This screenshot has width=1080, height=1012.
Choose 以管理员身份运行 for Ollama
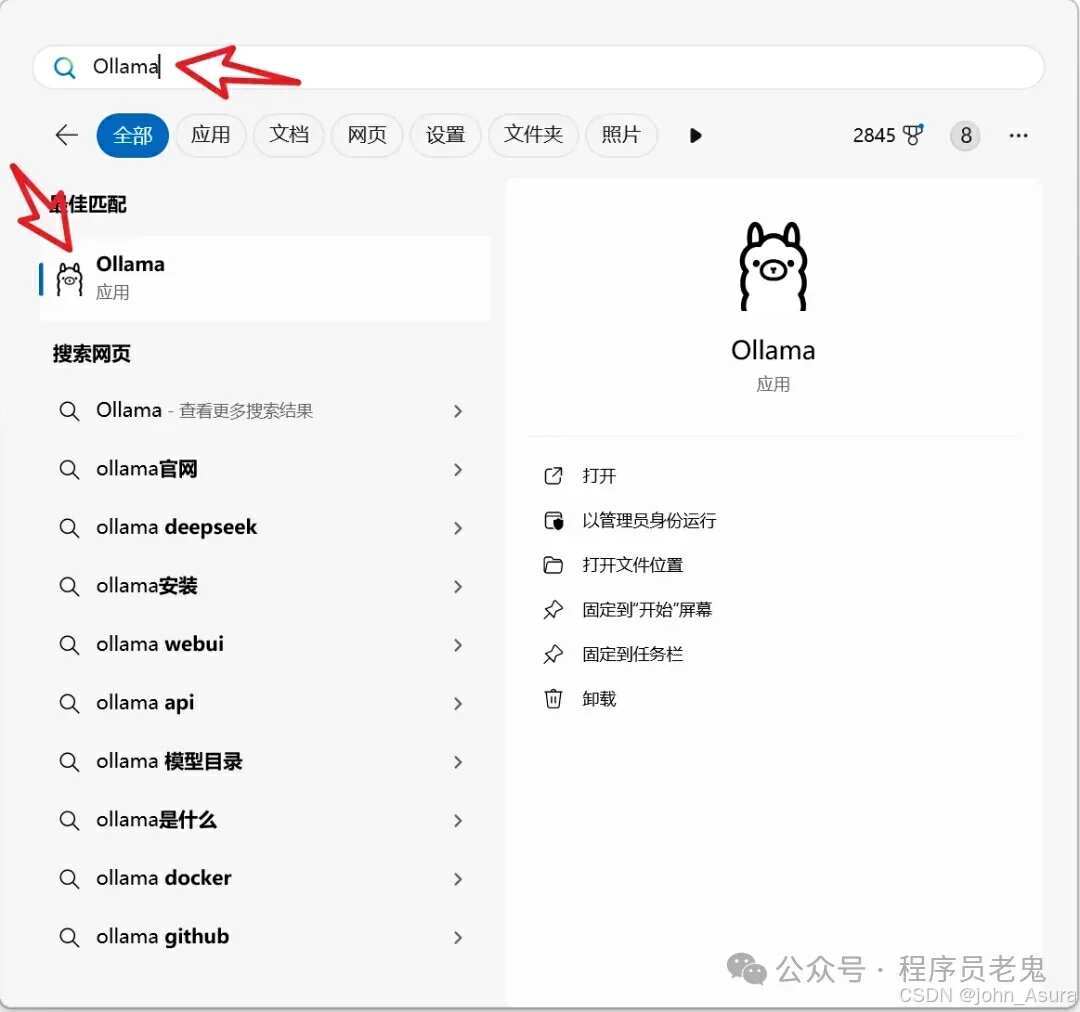pos(649,521)
